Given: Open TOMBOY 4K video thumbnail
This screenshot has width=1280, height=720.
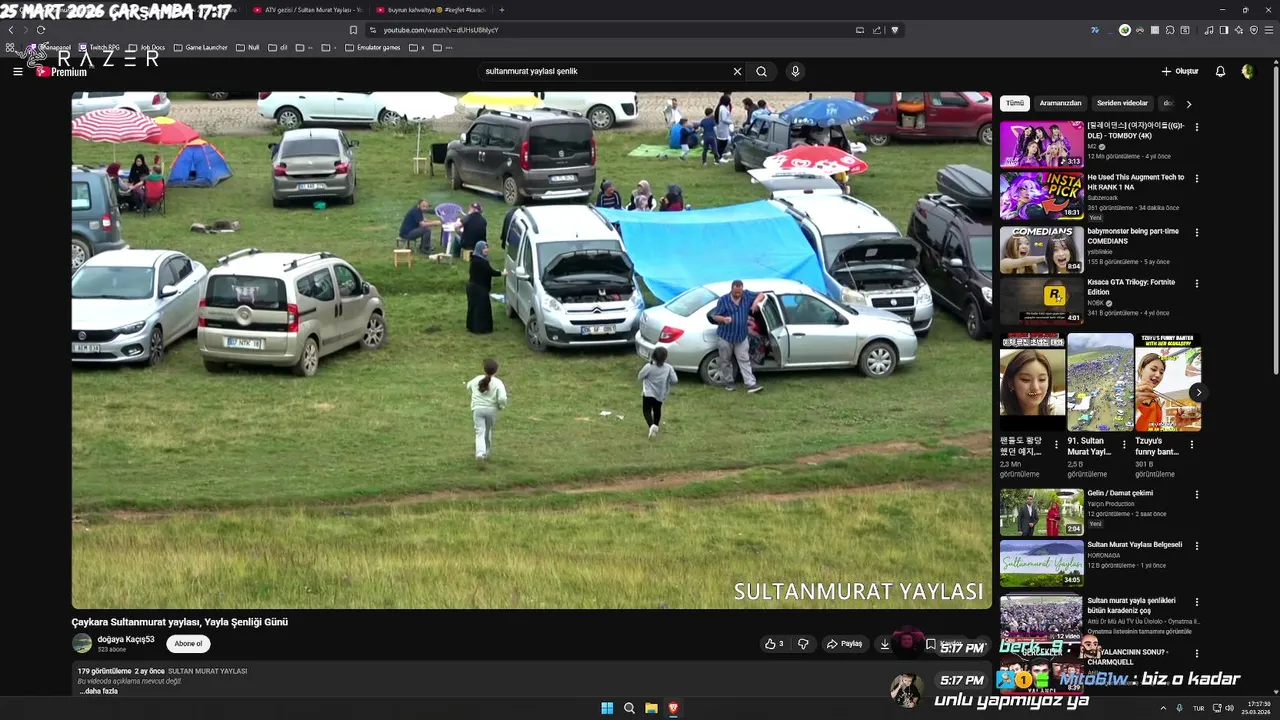Looking at the screenshot, I should [1041, 144].
